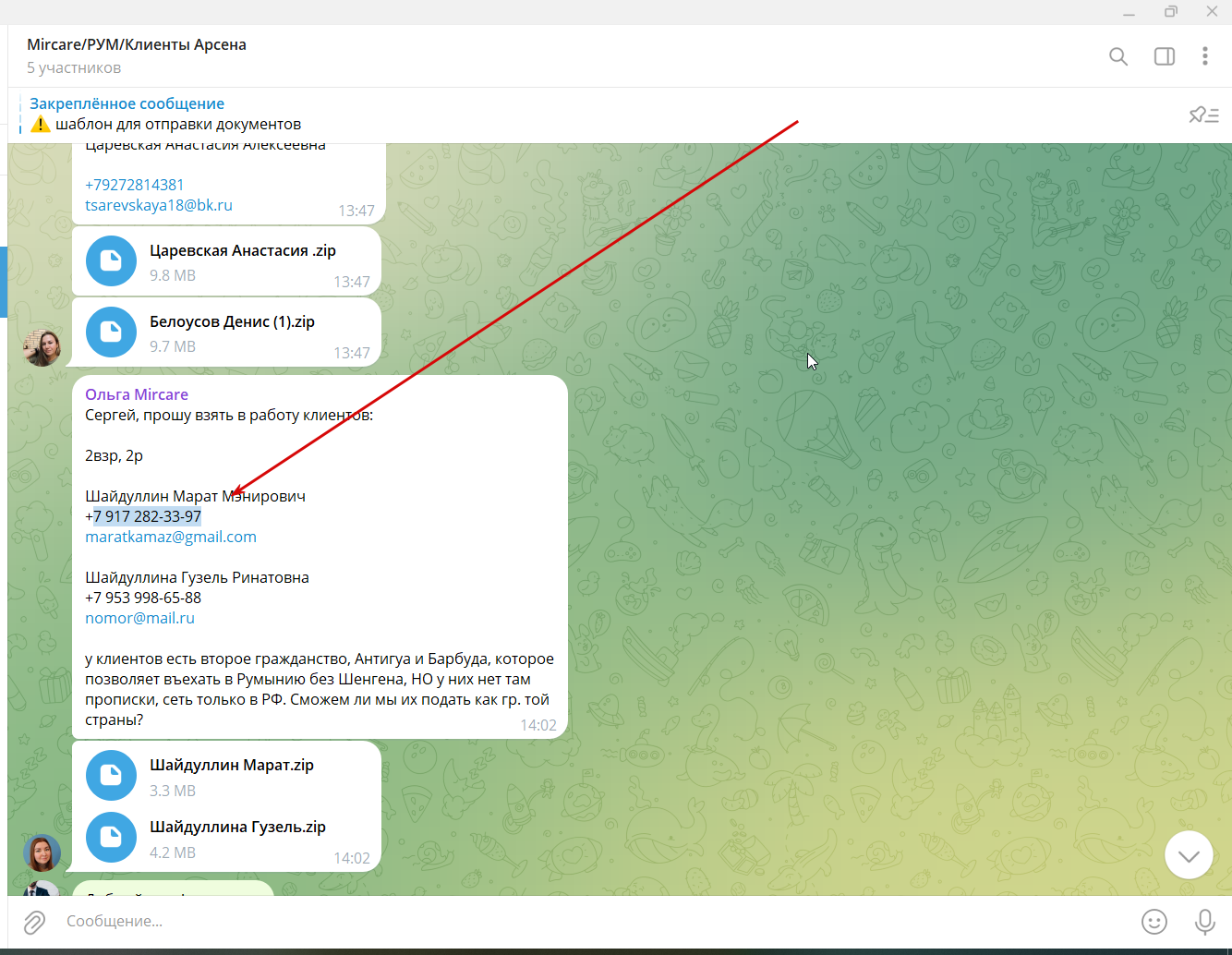Image resolution: width=1232 pixels, height=955 pixels.
Task: Start recording a voice message
Action: tap(1204, 922)
